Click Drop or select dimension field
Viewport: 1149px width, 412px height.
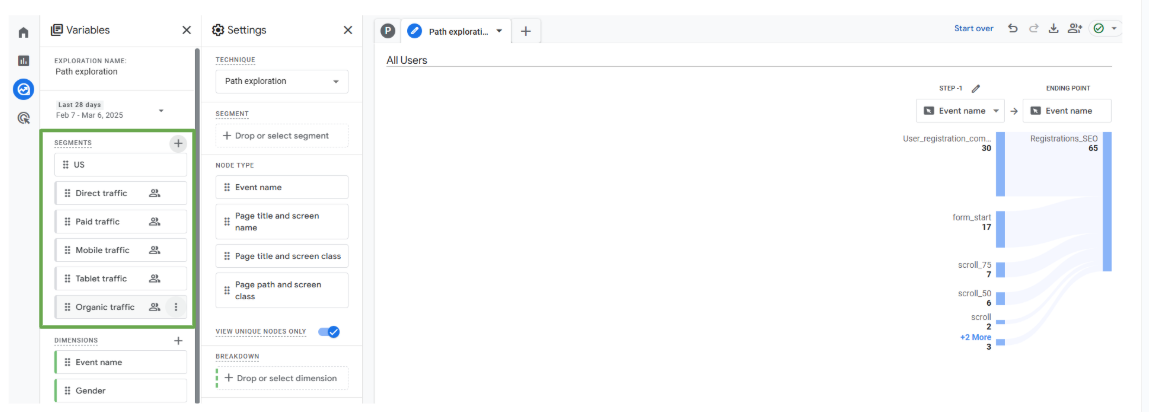pos(282,378)
